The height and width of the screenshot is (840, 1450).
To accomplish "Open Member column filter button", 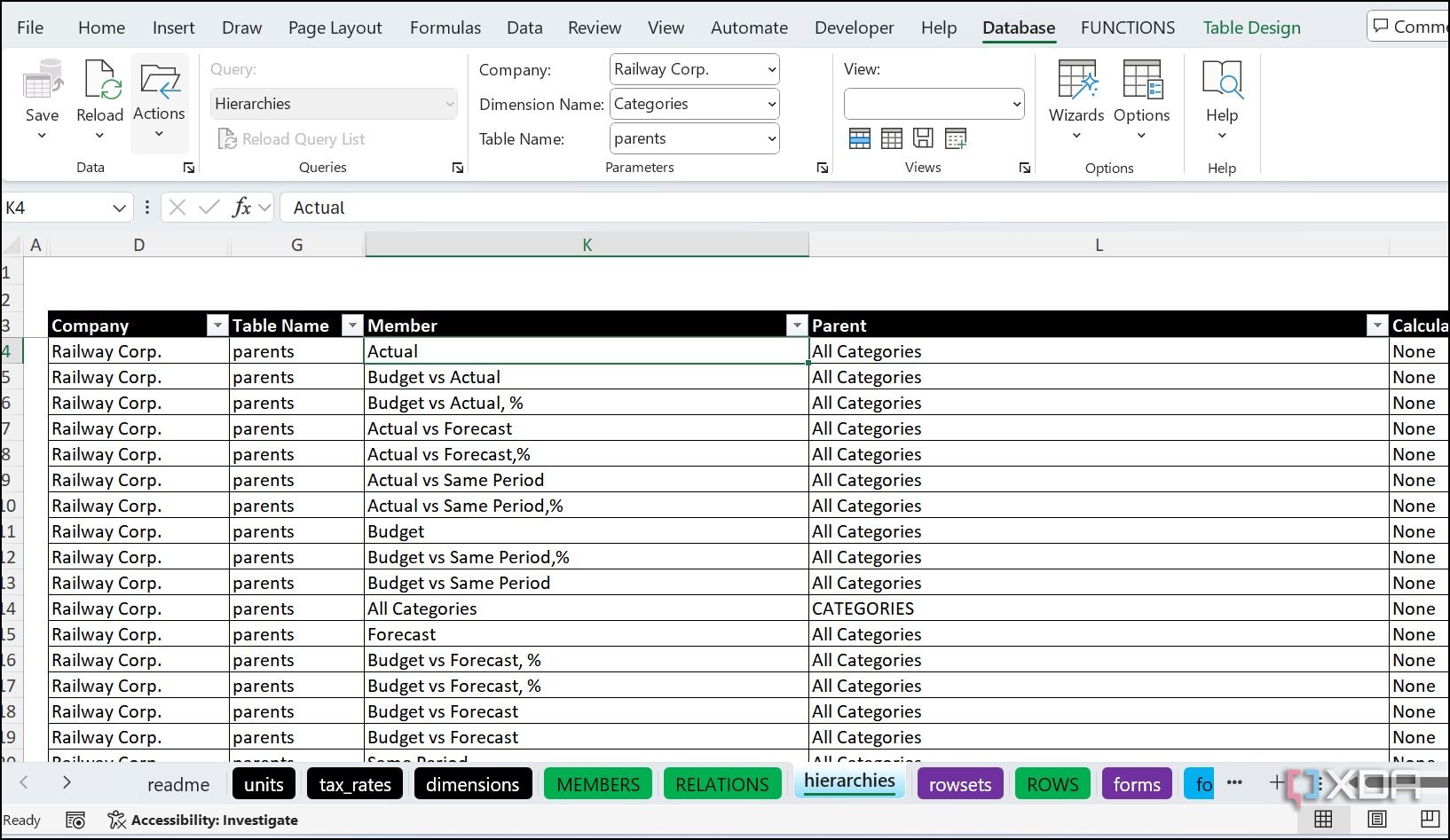I will 797,326.
